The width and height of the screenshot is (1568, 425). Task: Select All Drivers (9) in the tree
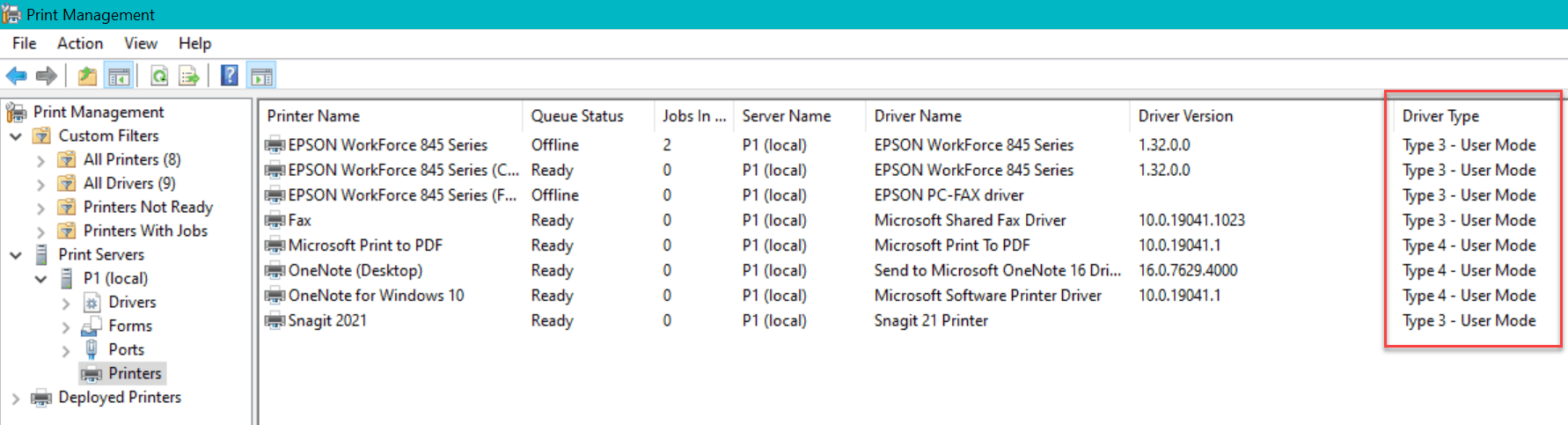129,183
